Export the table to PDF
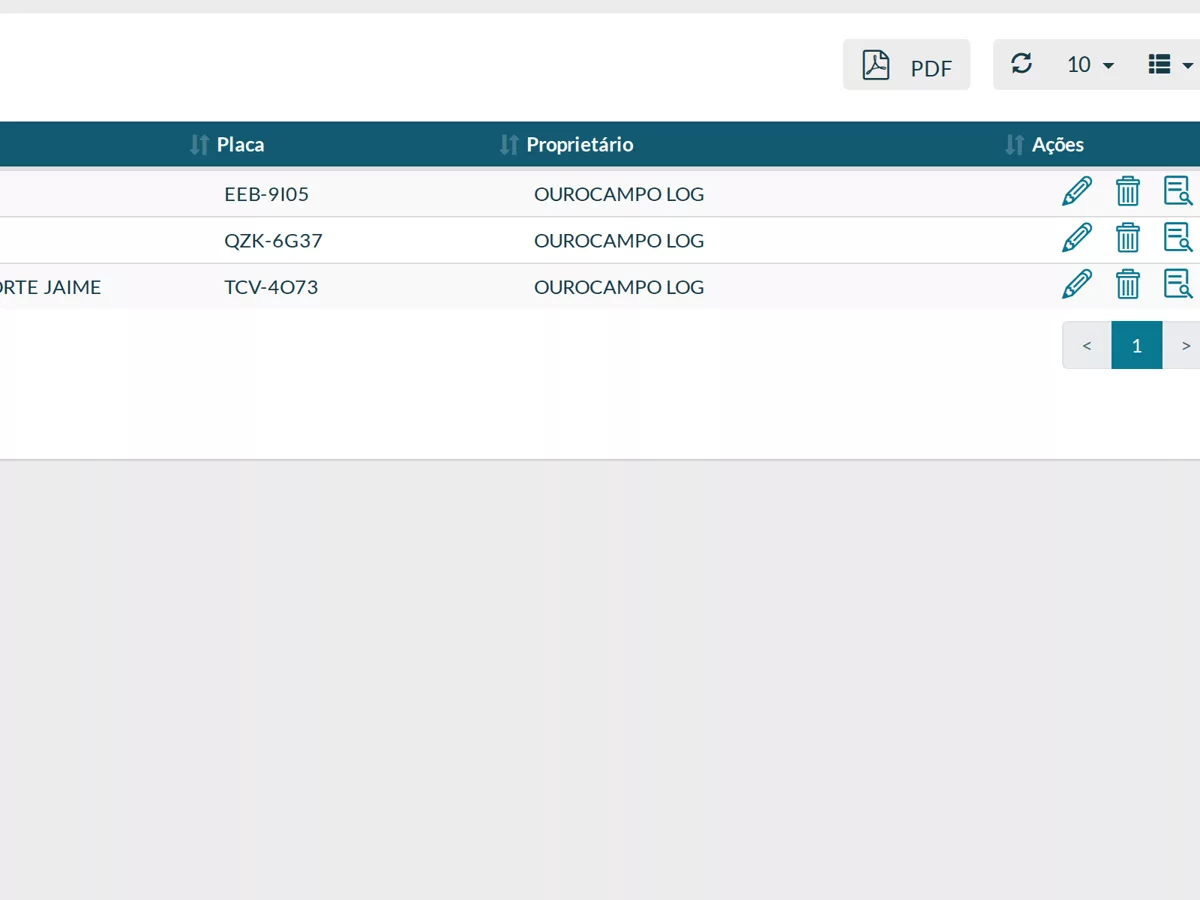 pyautogui.click(x=906, y=65)
